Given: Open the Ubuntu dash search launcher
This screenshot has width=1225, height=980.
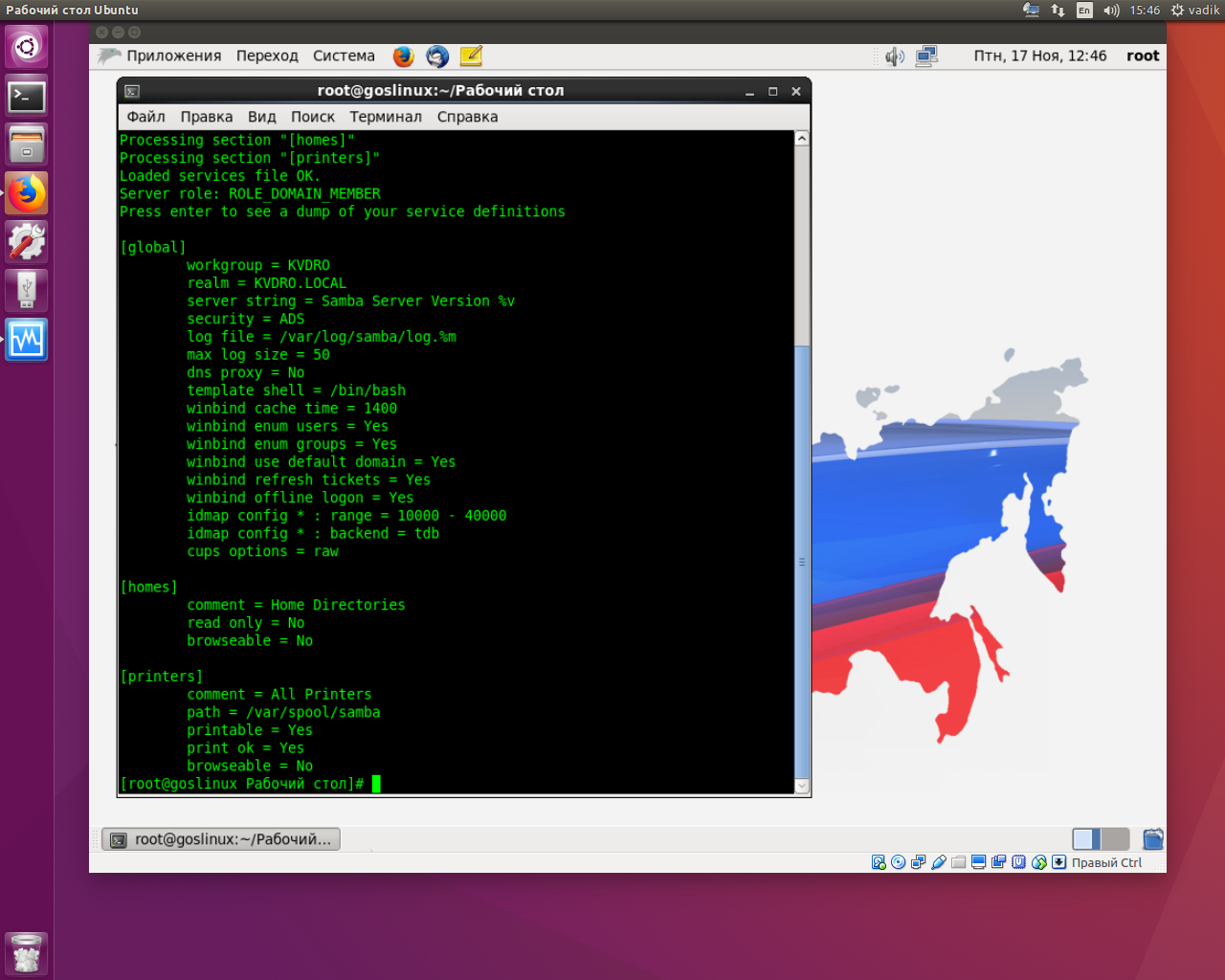Looking at the screenshot, I should 27,47.
